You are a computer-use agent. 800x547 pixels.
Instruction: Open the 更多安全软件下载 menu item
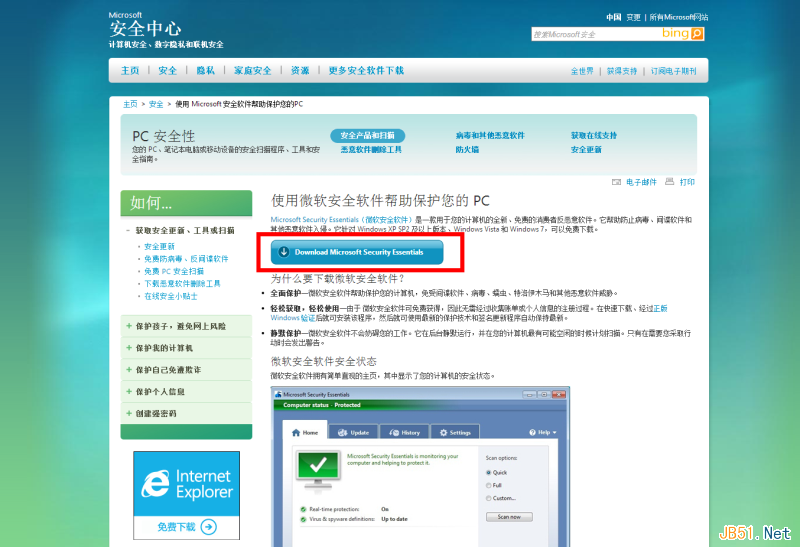point(366,70)
